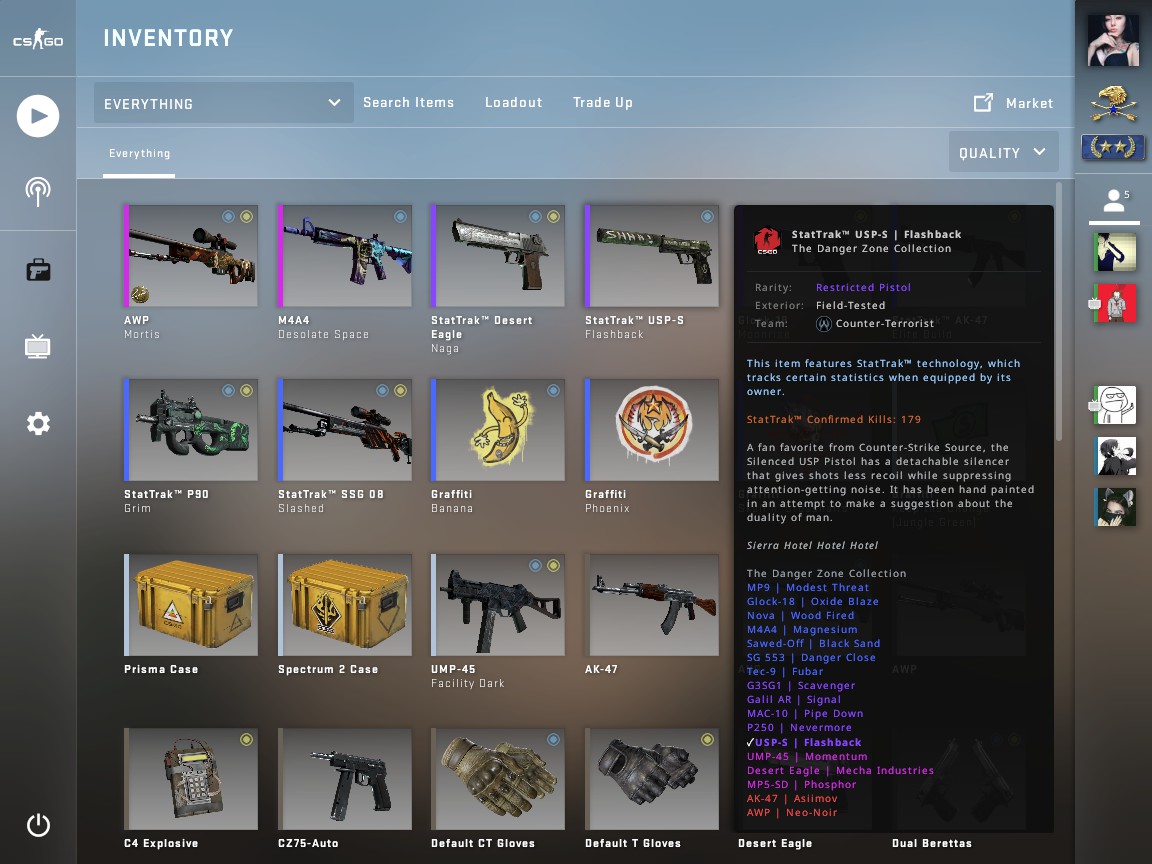The width and height of the screenshot is (1152, 864).
Task: Open the profile avatar picture
Action: (x=1114, y=39)
